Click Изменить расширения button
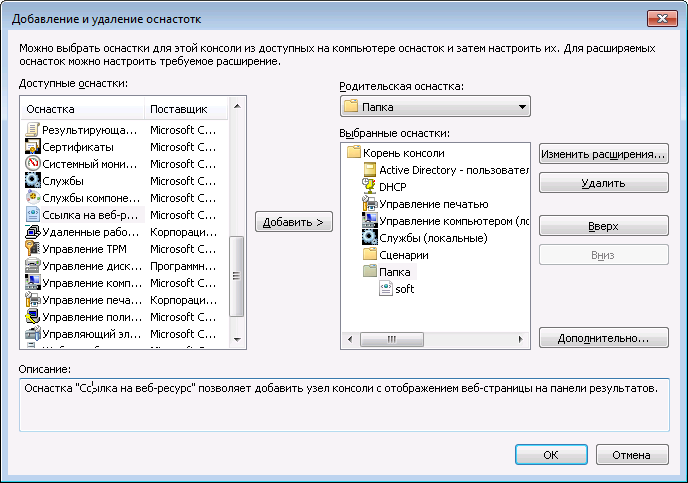The image size is (688, 483). pyautogui.click(x=603, y=154)
